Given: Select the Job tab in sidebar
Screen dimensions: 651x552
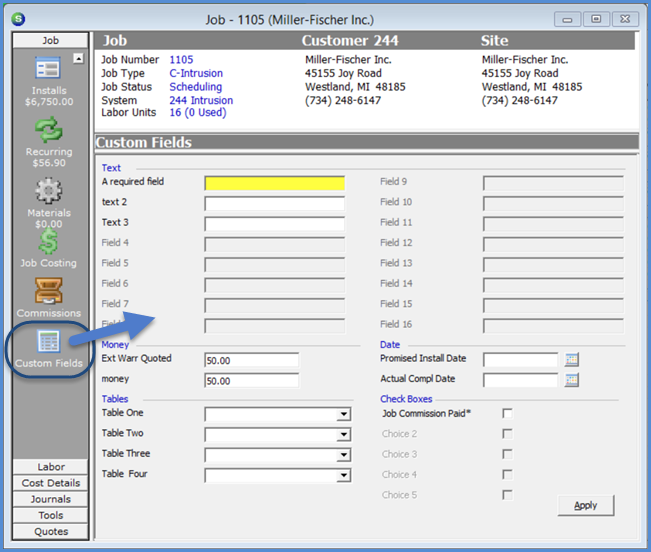Looking at the screenshot, I should click(x=50, y=40).
